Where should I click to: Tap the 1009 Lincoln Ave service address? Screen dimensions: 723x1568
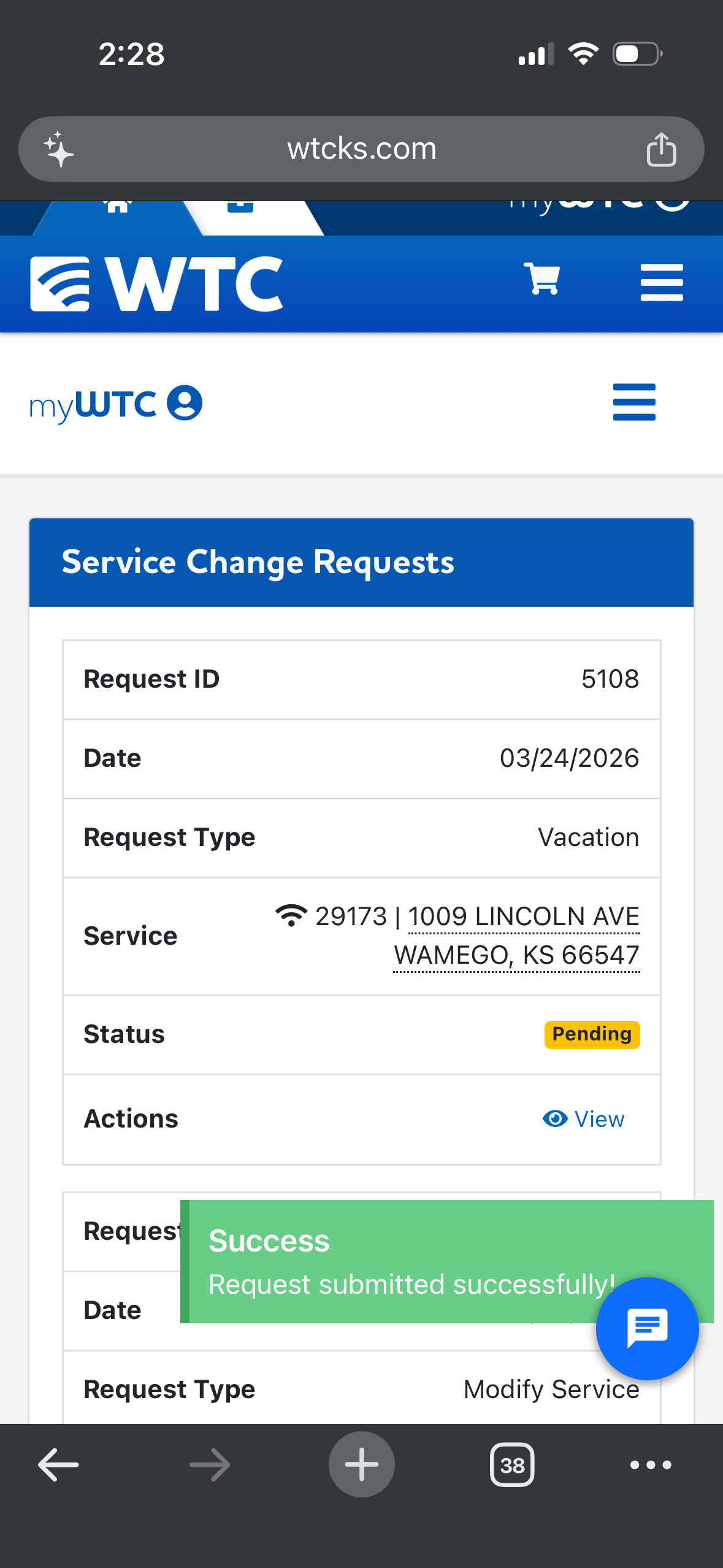click(523, 917)
